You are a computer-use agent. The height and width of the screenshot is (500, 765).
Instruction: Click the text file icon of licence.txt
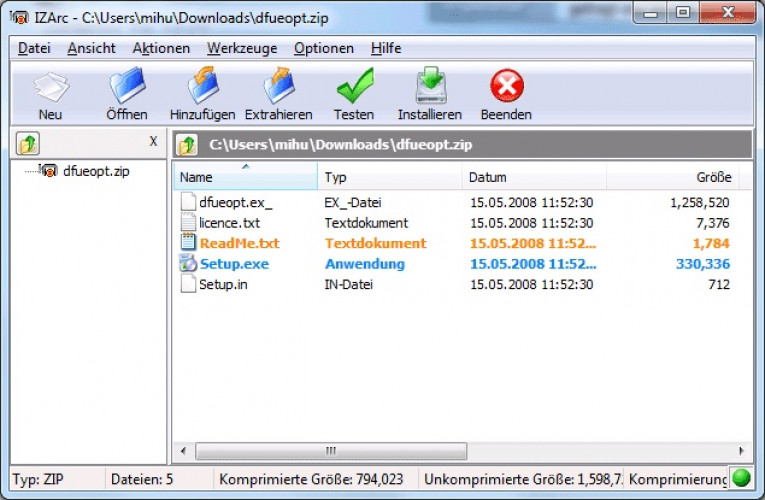click(x=188, y=222)
